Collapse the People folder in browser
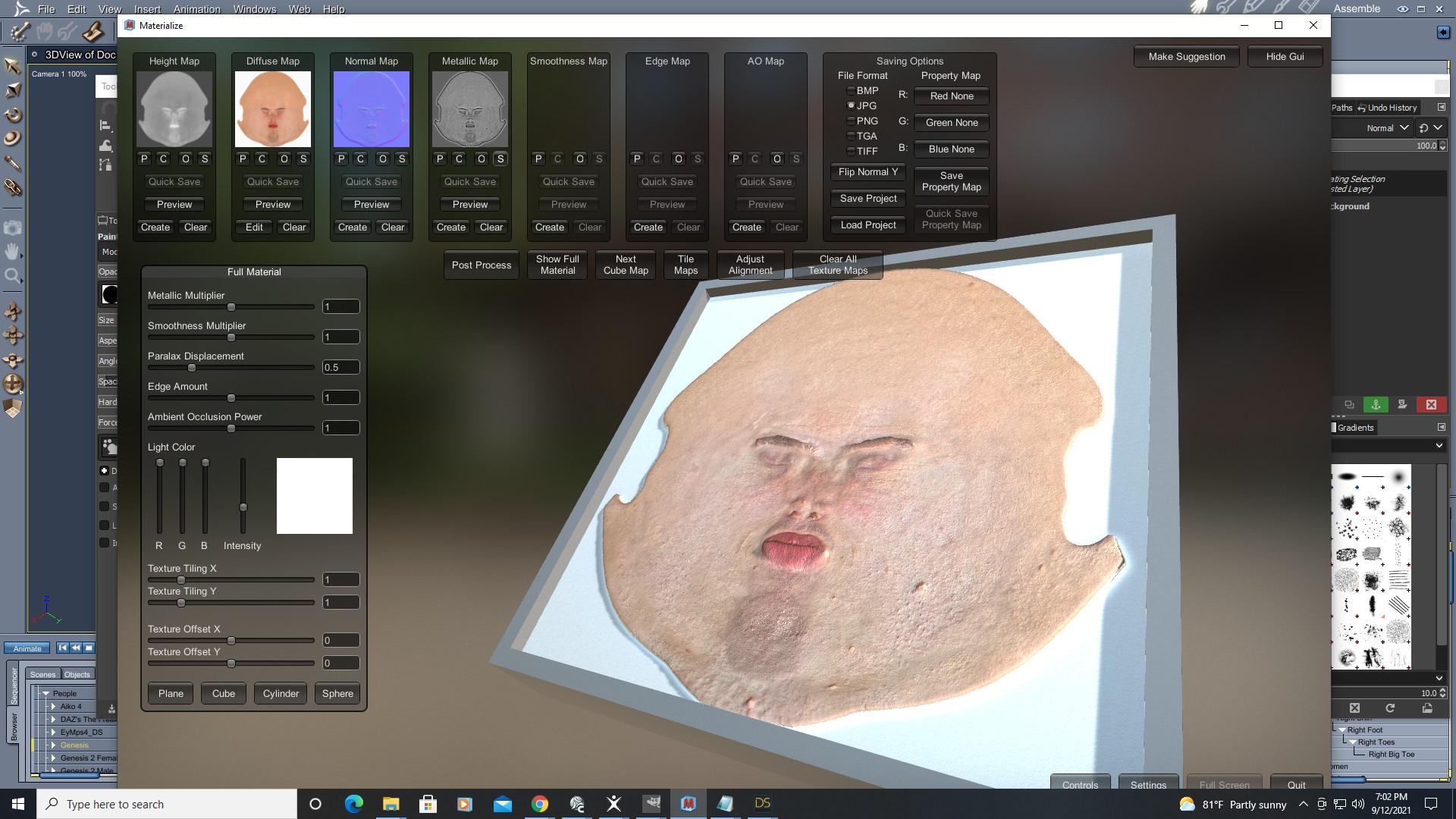This screenshot has height=819, width=1456. (45, 694)
